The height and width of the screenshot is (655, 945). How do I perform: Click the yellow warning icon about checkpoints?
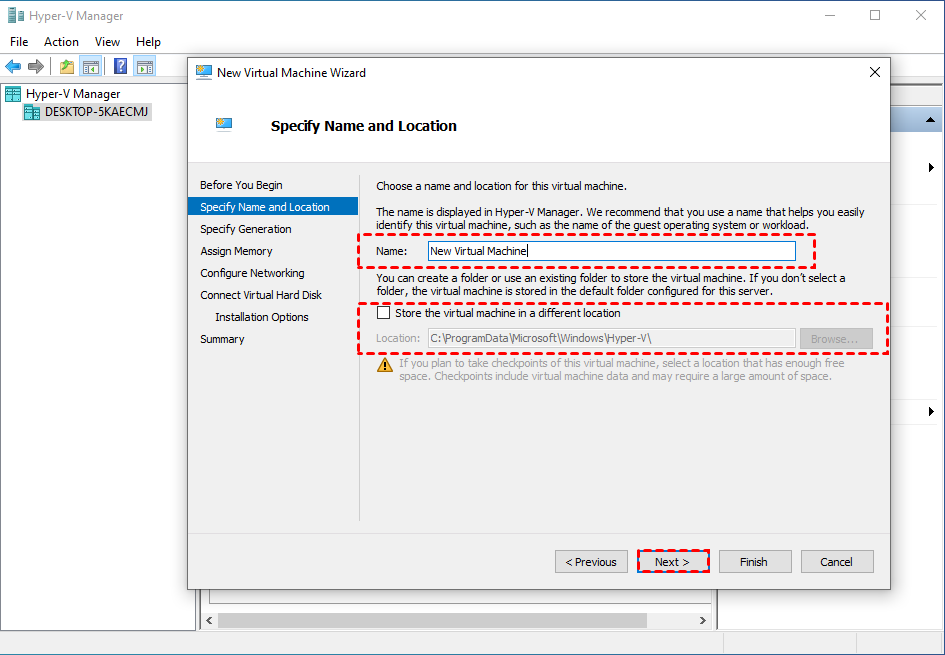[385, 365]
